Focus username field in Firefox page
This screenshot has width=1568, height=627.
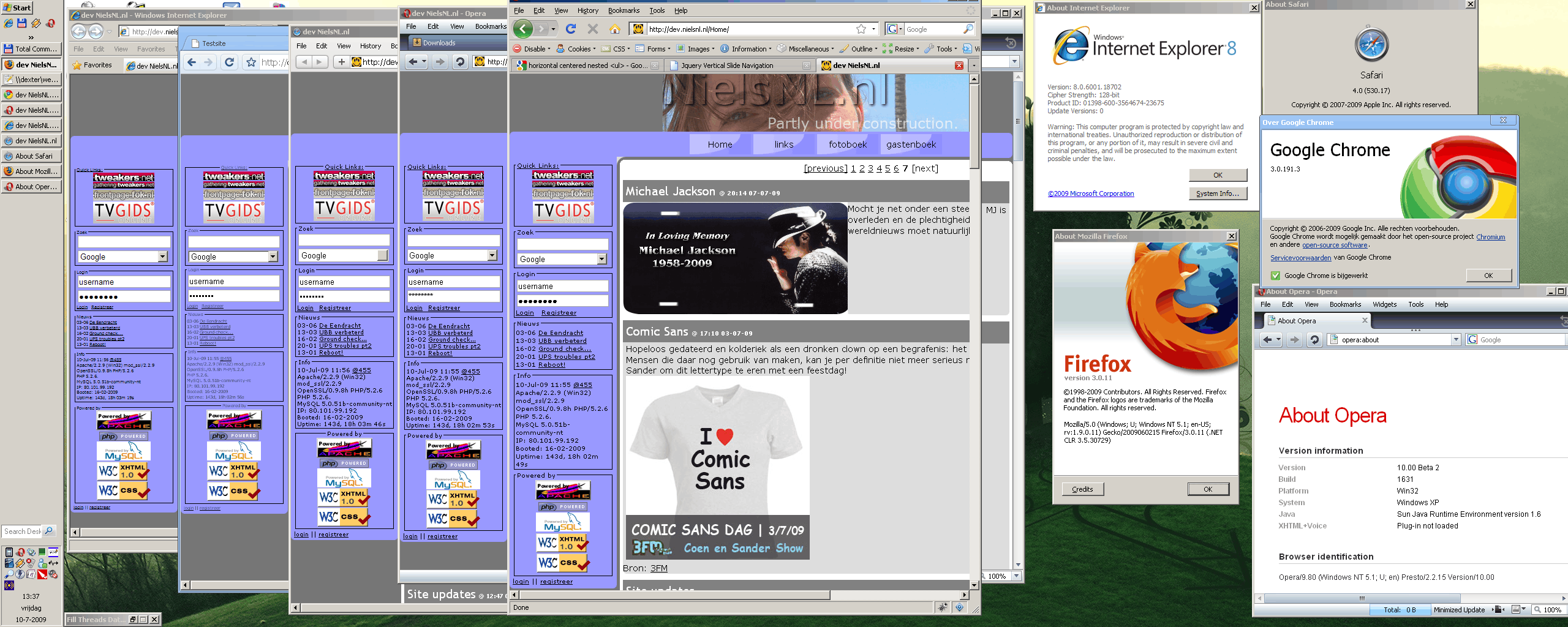[x=562, y=286]
